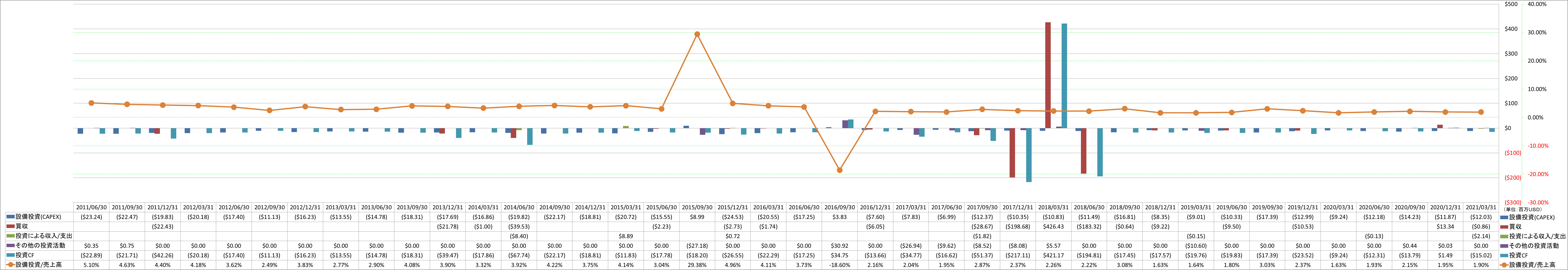Click the blue 設備投資(CAPEX) swatch in the table row header
Viewport: 1568px width, 270px height.
pyautogui.click(x=10, y=216)
